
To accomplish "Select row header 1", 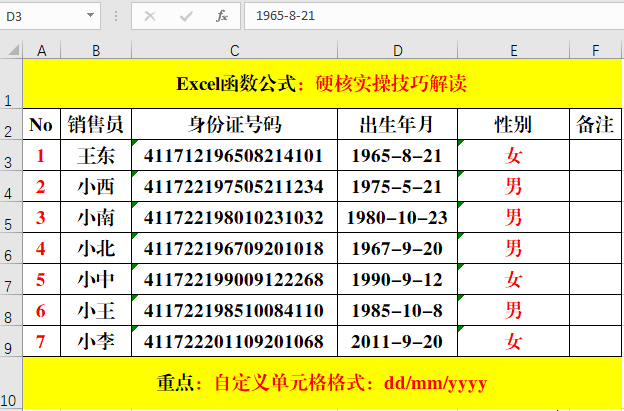I will point(11,84).
